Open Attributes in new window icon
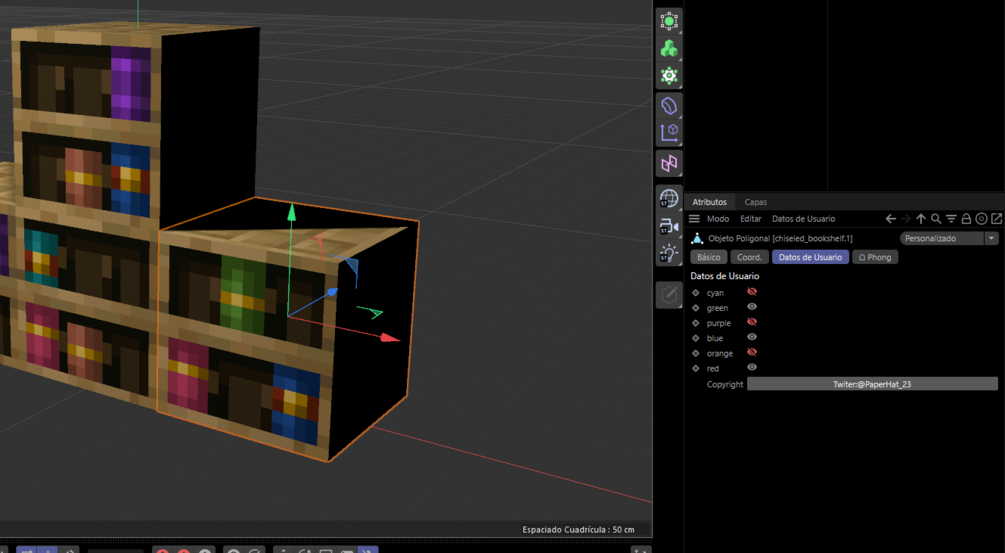The width and height of the screenshot is (1005, 553). point(997,219)
